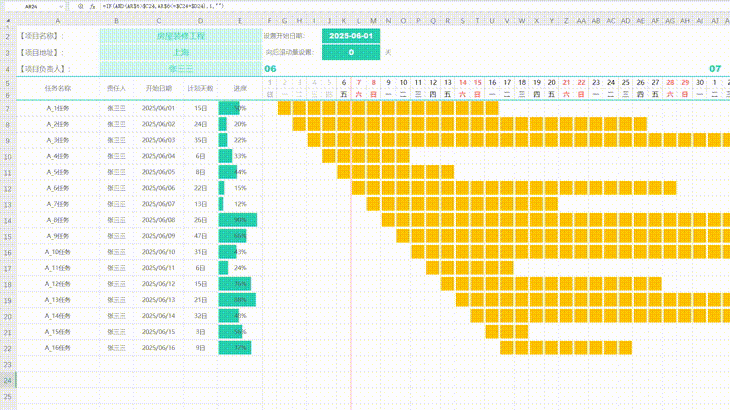Click the 设置开始日期 label
Viewport: 730px width, 410px height.
pyautogui.click(x=285, y=36)
